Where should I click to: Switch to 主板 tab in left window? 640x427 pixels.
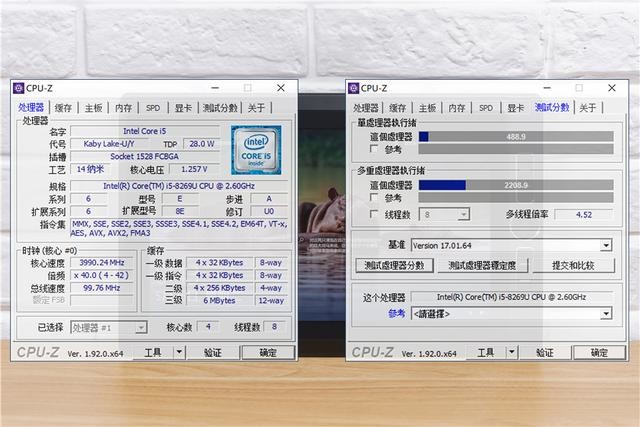coord(93,108)
